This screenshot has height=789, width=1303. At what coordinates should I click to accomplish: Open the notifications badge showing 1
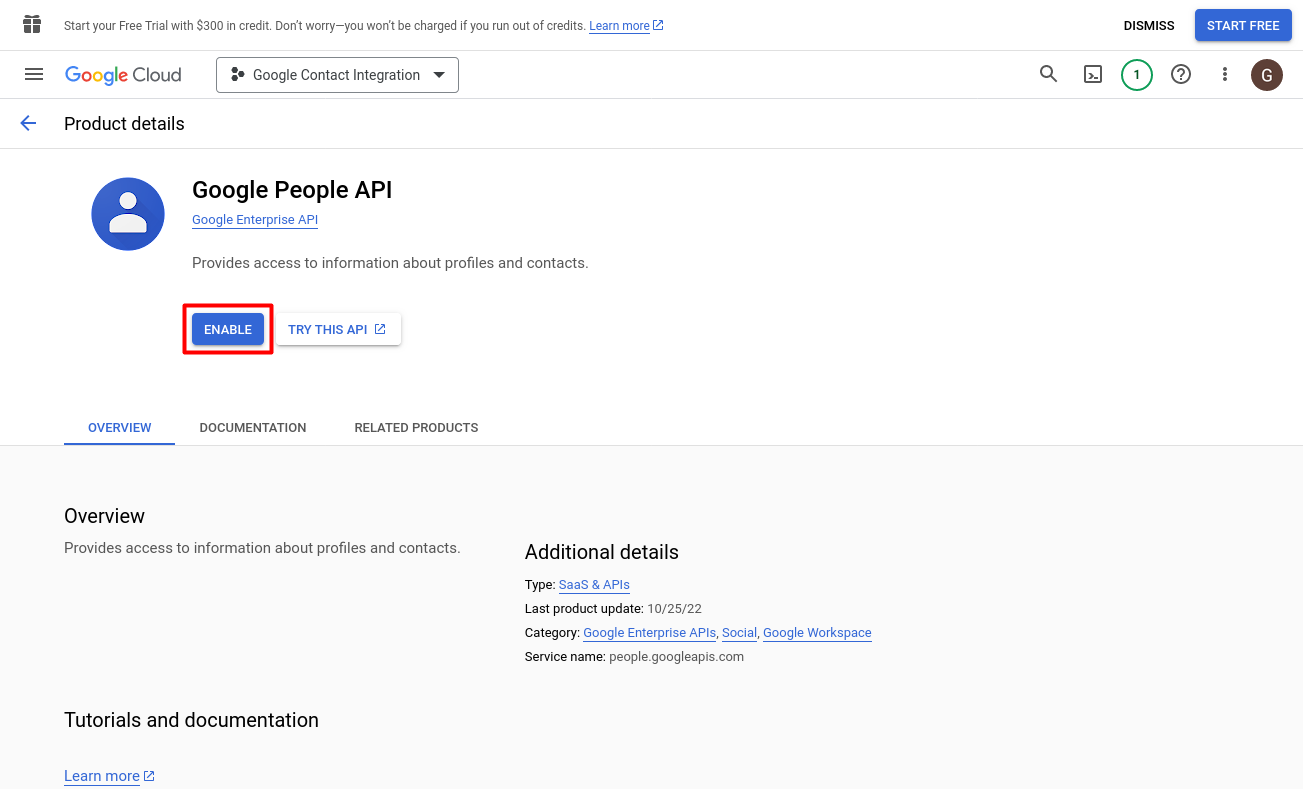click(1137, 75)
